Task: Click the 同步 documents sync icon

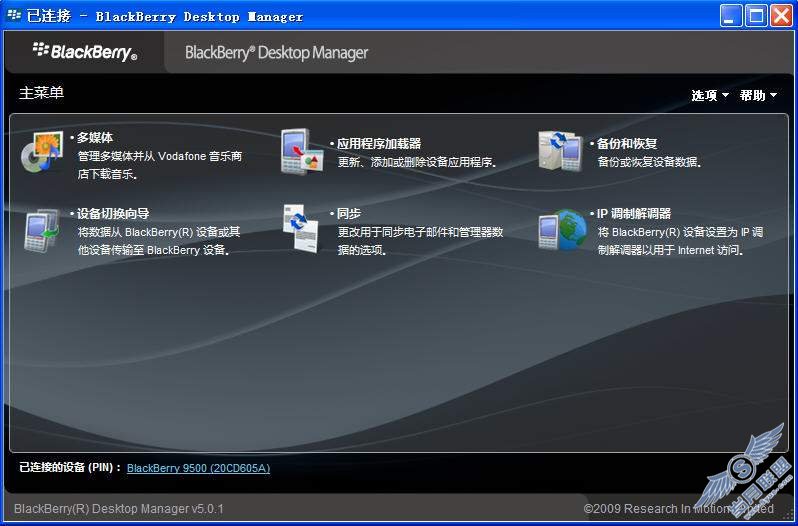Action: click(301, 227)
